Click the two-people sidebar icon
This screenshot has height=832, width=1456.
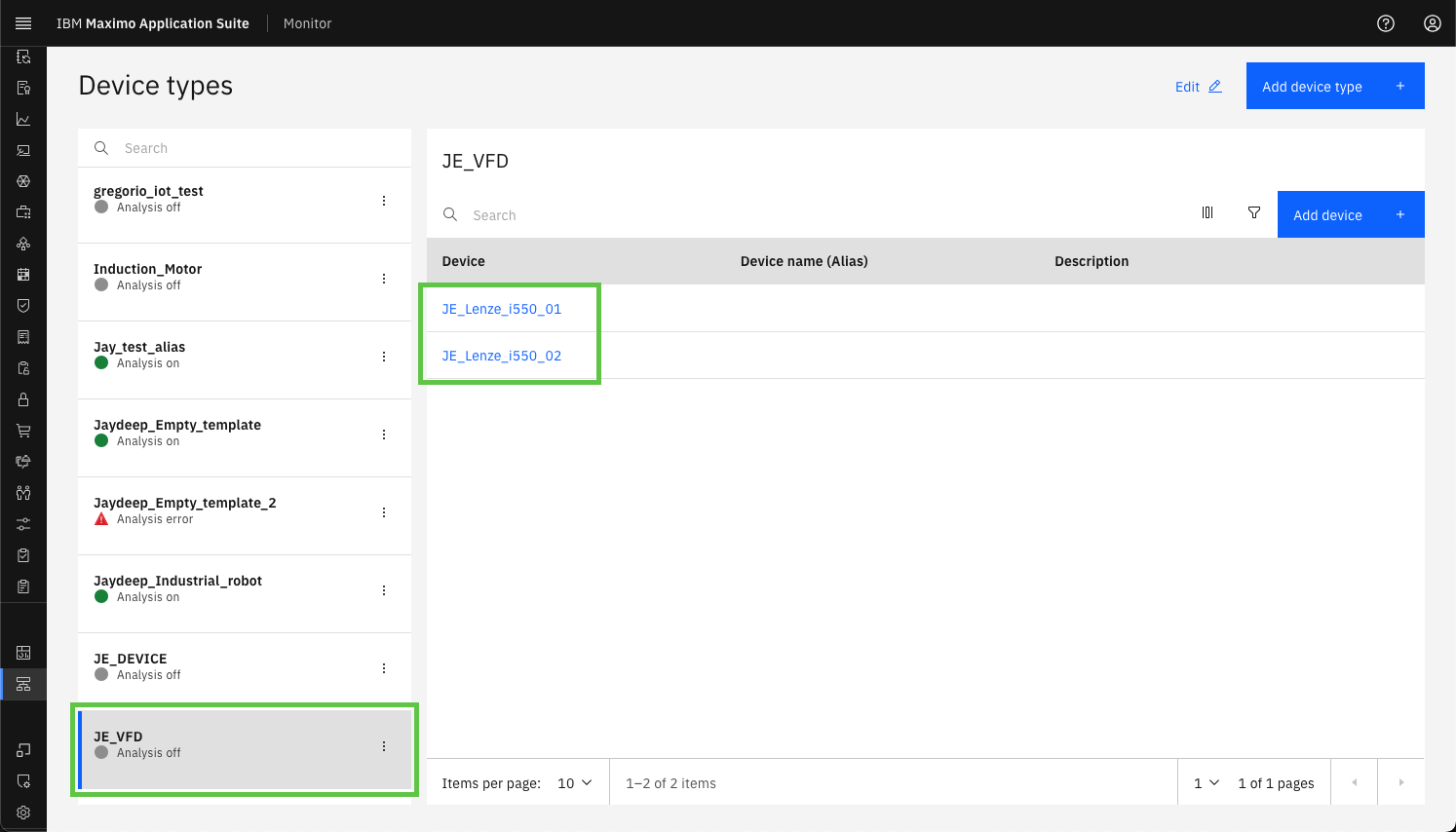23,493
